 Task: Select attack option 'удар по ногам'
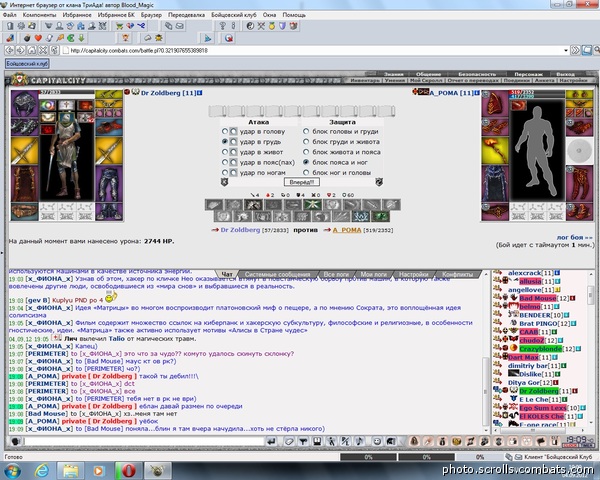pyautogui.click(x=225, y=173)
